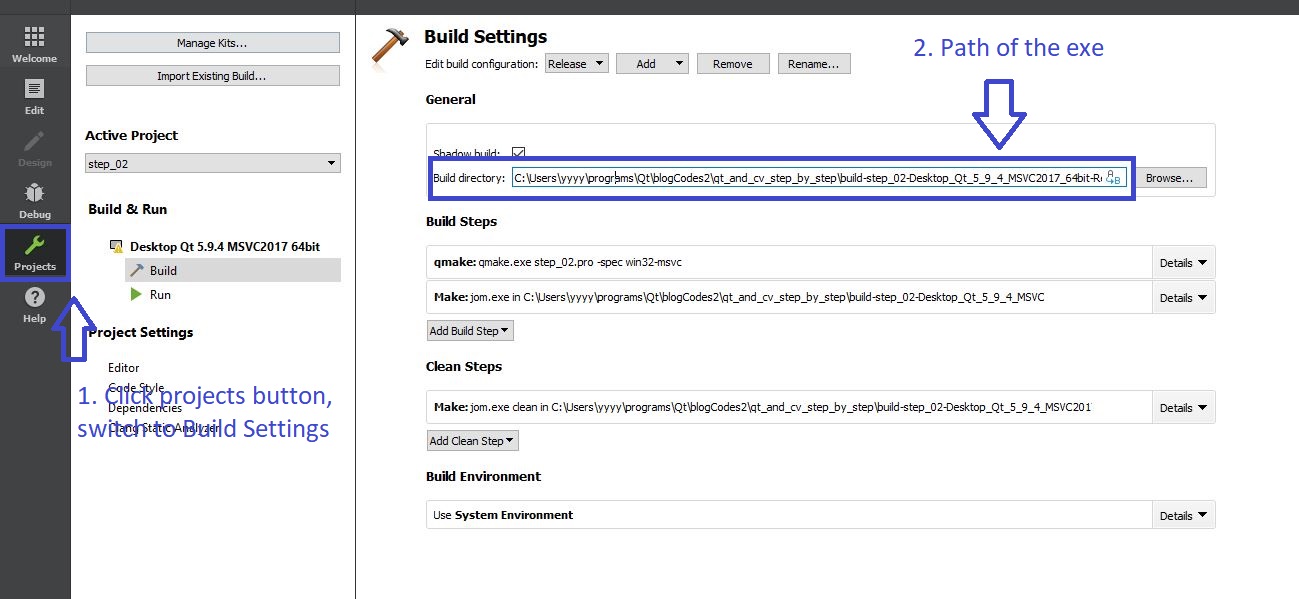Image resolution: width=1299 pixels, height=599 pixels.
Task: Open the Help mode
Action: tap(34, 304)
